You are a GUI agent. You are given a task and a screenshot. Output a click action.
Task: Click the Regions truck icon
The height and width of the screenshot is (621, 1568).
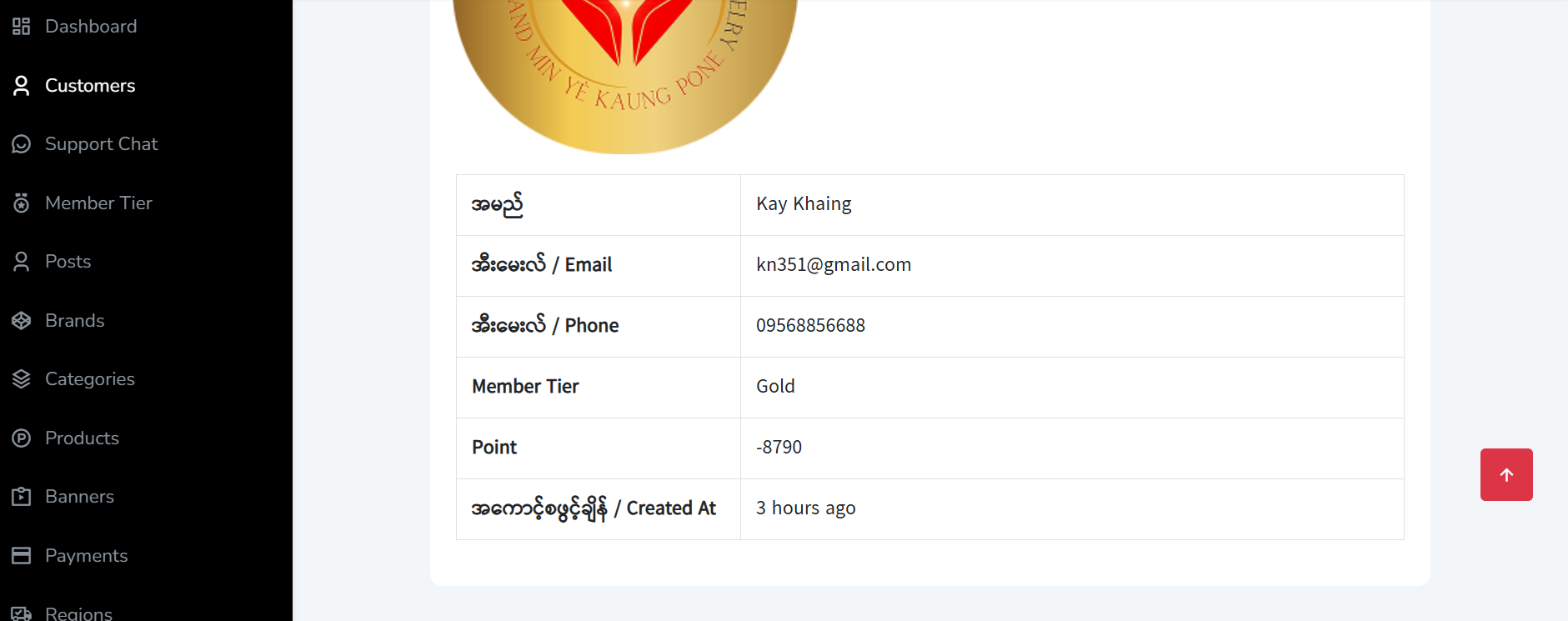click(22, 613)
